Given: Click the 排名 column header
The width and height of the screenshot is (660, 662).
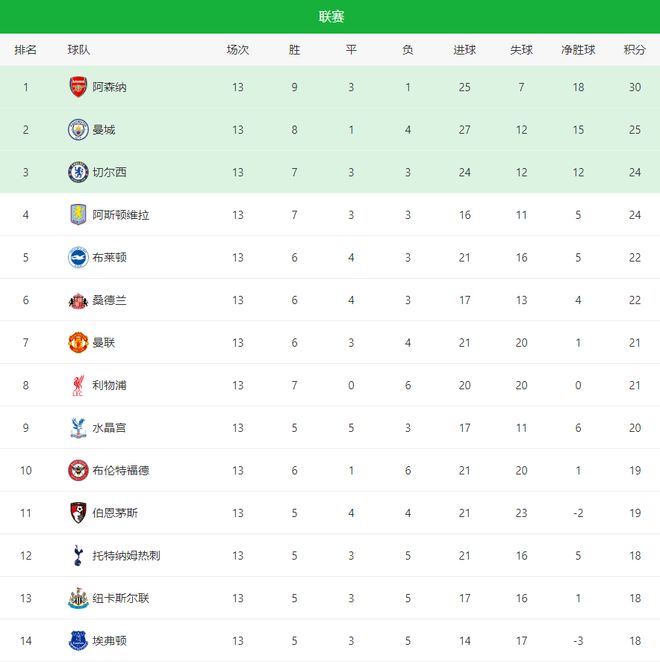Looking at the screenshot, I should tap(26, 50).
